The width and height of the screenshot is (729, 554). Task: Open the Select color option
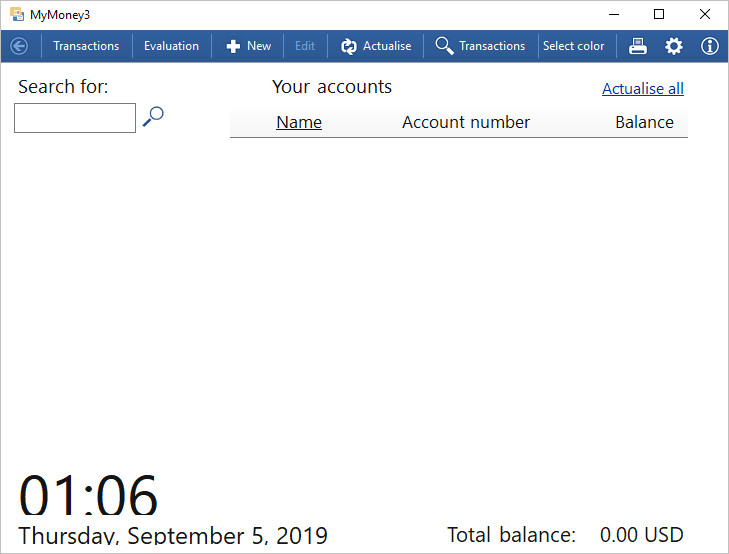click(573, 46)
